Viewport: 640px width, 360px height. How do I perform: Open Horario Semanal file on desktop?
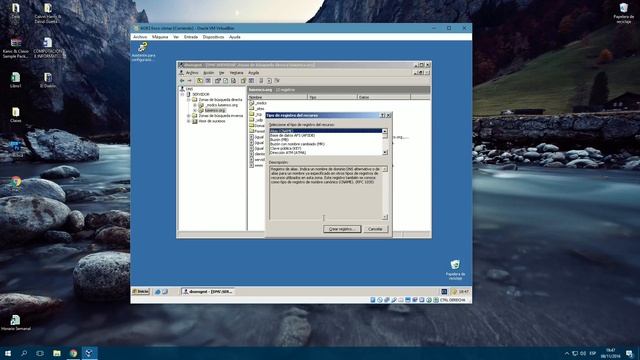coord(16,322)
